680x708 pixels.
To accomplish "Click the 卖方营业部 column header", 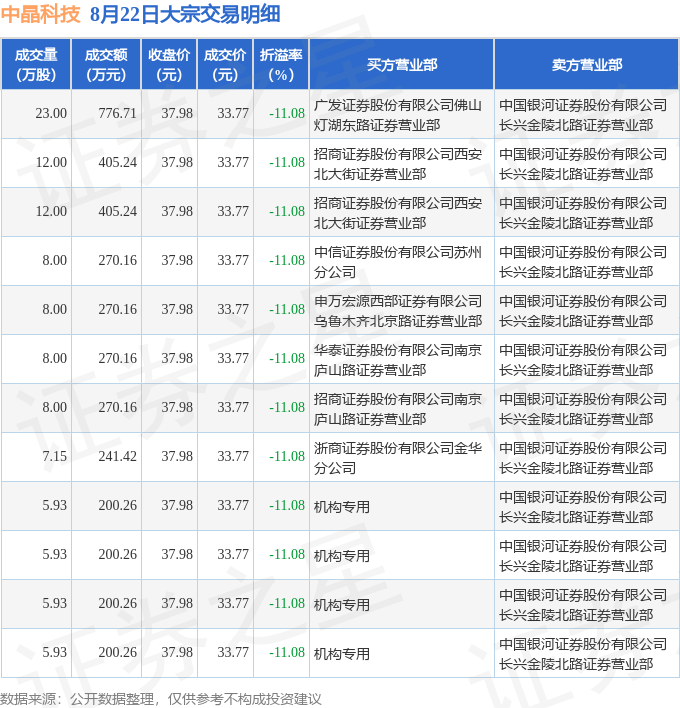I will click(587, 65).
